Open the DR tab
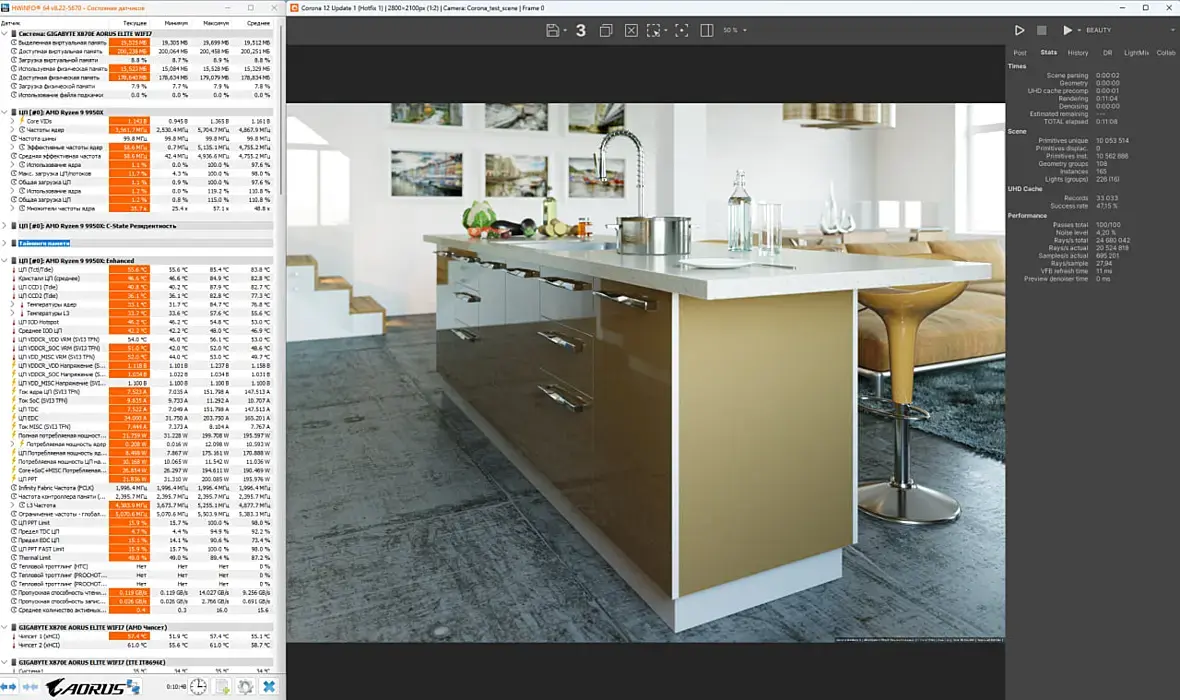1180x700 pixels. [x=1107, y=53]
